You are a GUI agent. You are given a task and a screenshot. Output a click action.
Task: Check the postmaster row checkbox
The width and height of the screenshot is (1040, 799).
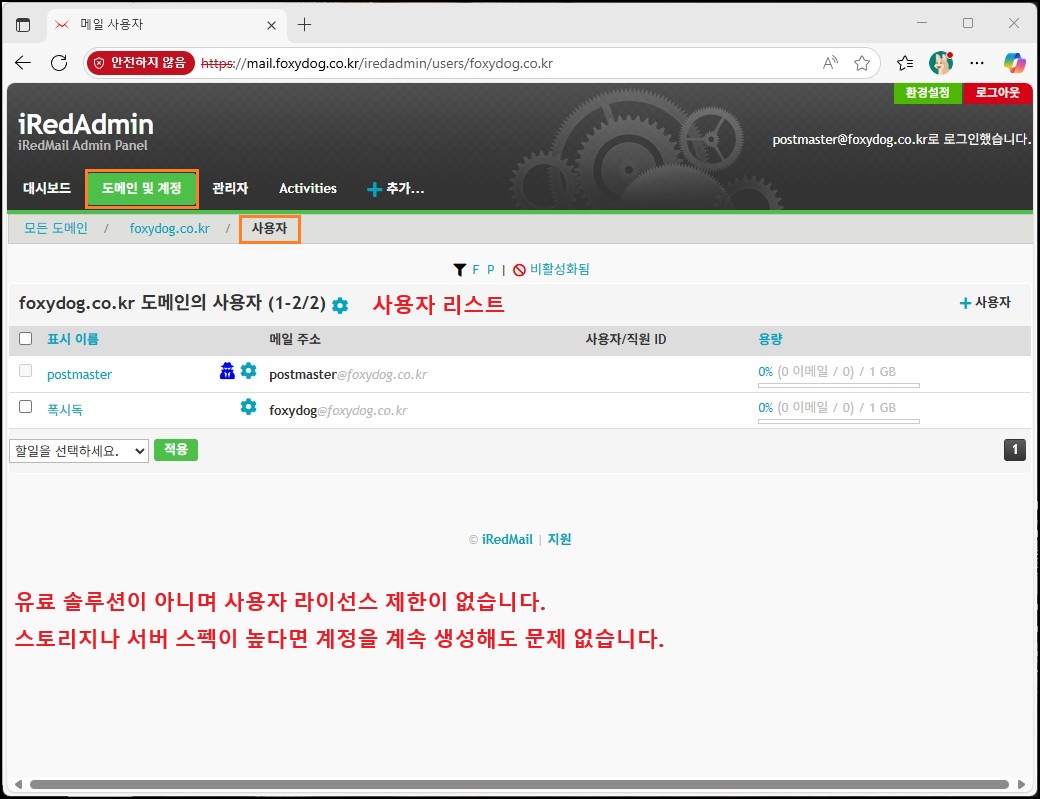(x=25, y=371)
